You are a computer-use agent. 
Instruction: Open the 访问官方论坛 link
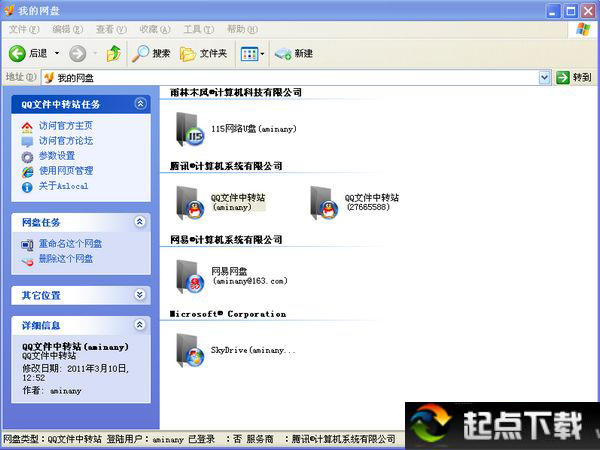[x=66, y=141]
